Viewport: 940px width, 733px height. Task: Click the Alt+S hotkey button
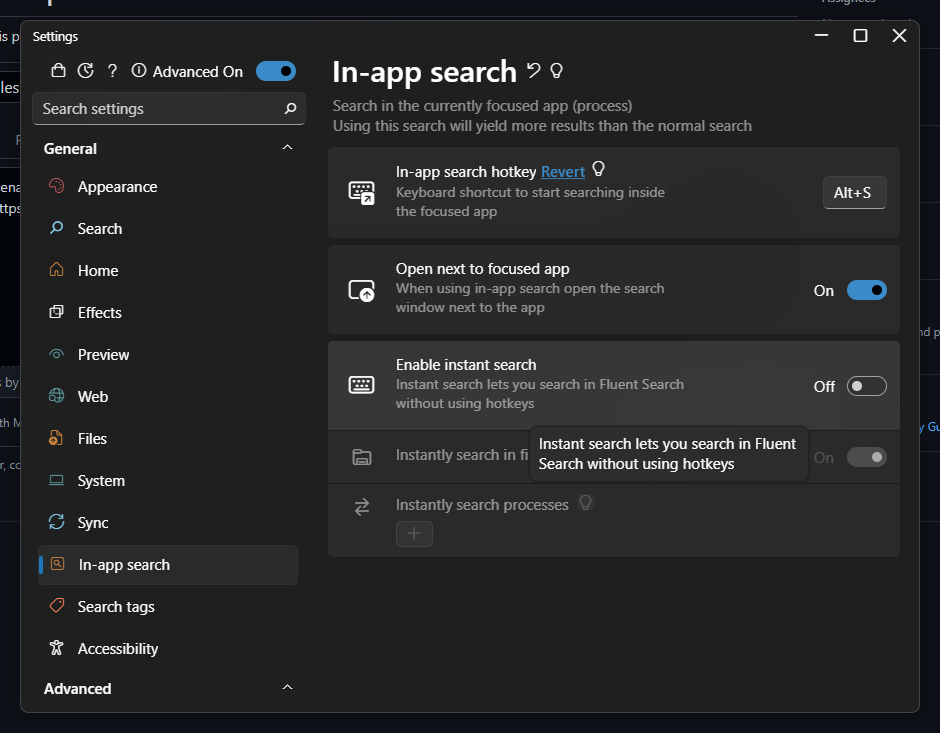click(x=854, y=192)
